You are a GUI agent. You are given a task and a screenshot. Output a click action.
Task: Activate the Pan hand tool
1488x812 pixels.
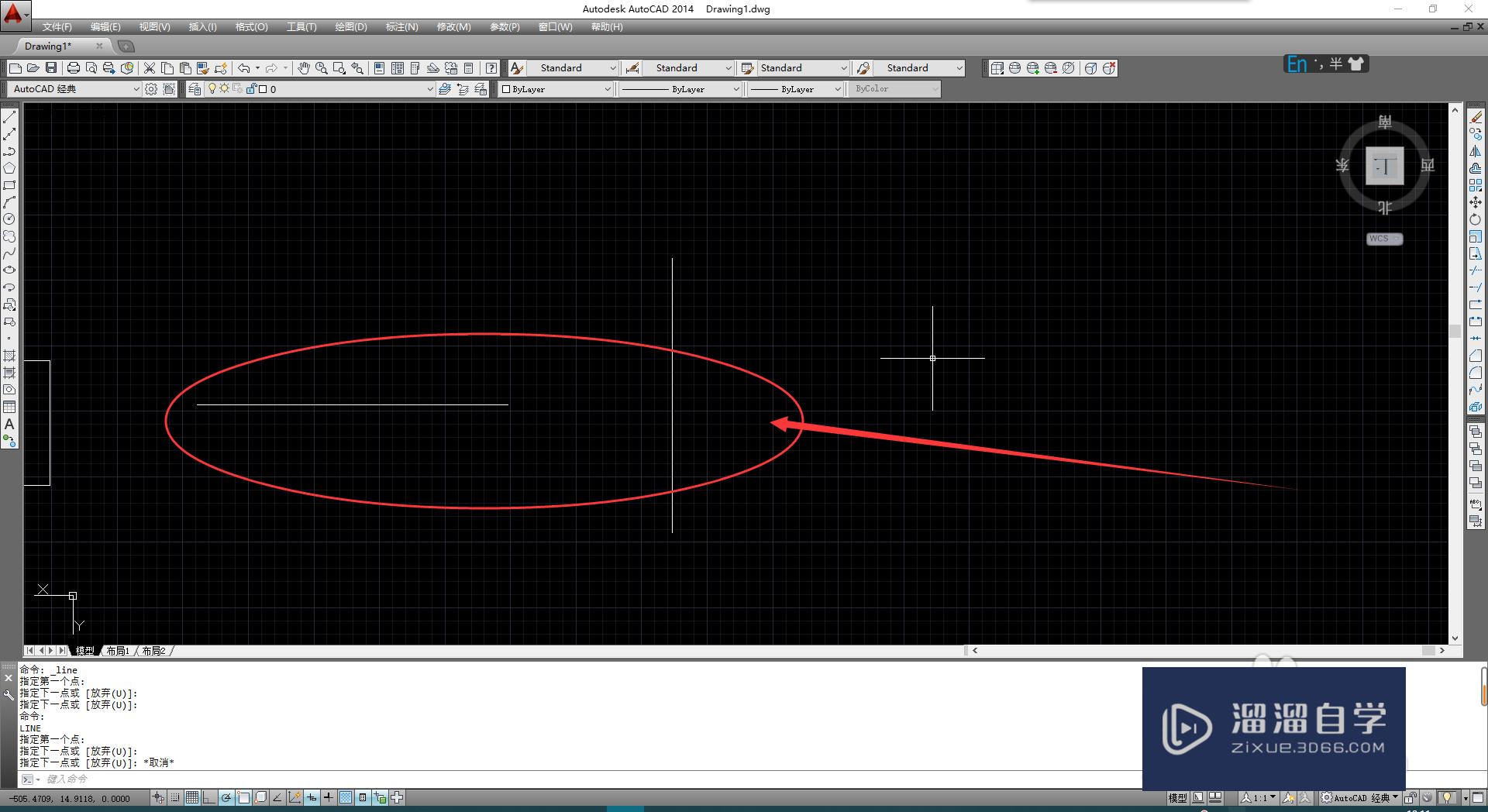tap(304, 68)
